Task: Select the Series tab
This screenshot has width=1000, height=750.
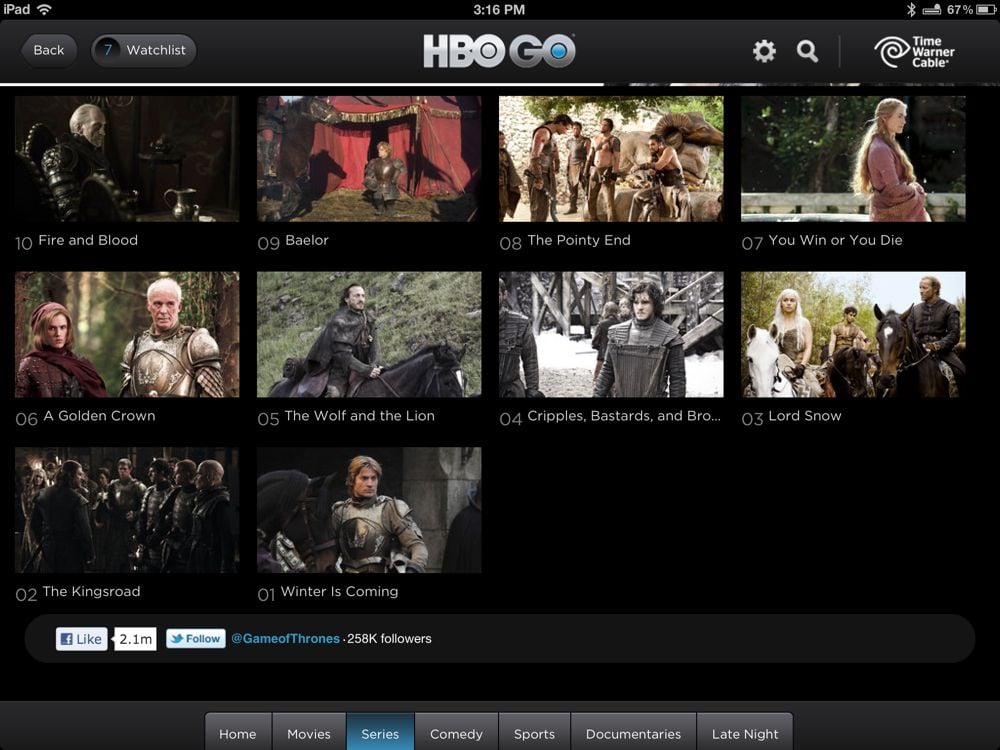Action: click(380, 733)
